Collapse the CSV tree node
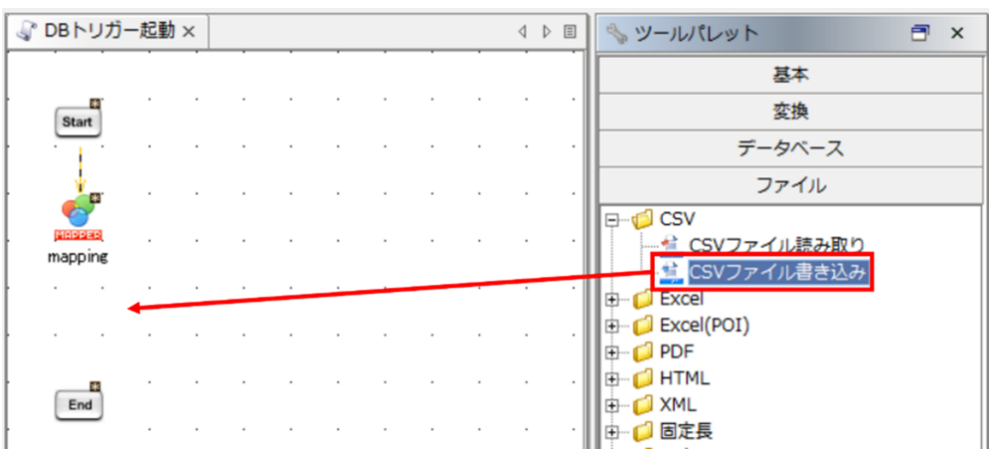This screenshot has height=458, width=993. point(612,220)
